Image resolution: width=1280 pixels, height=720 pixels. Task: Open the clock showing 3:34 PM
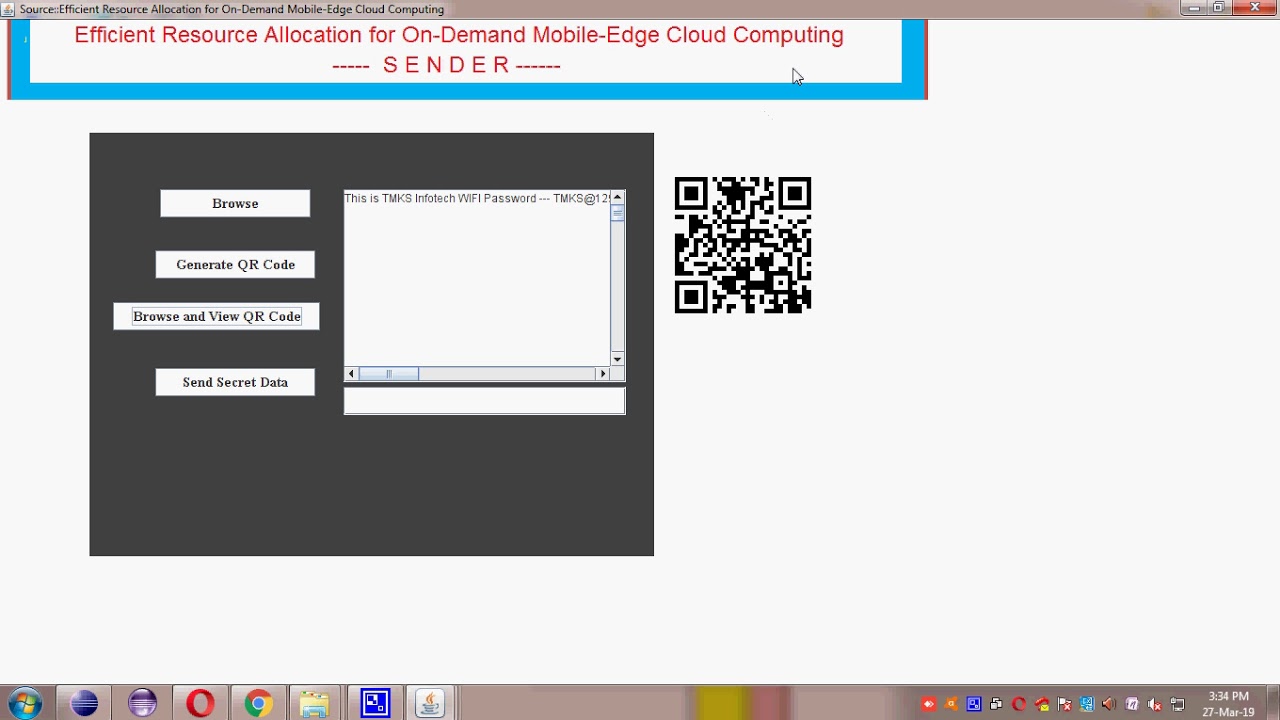tap(1228, 704)
